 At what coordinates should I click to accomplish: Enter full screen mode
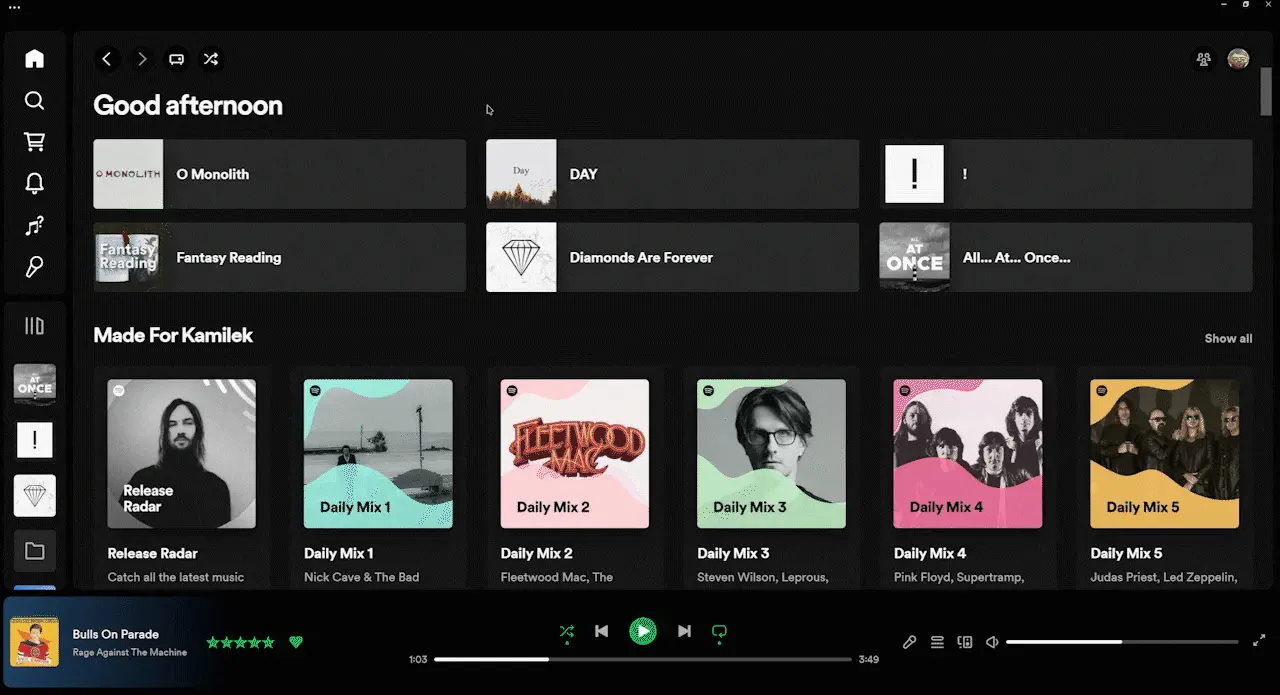[x=1259, y=641]
